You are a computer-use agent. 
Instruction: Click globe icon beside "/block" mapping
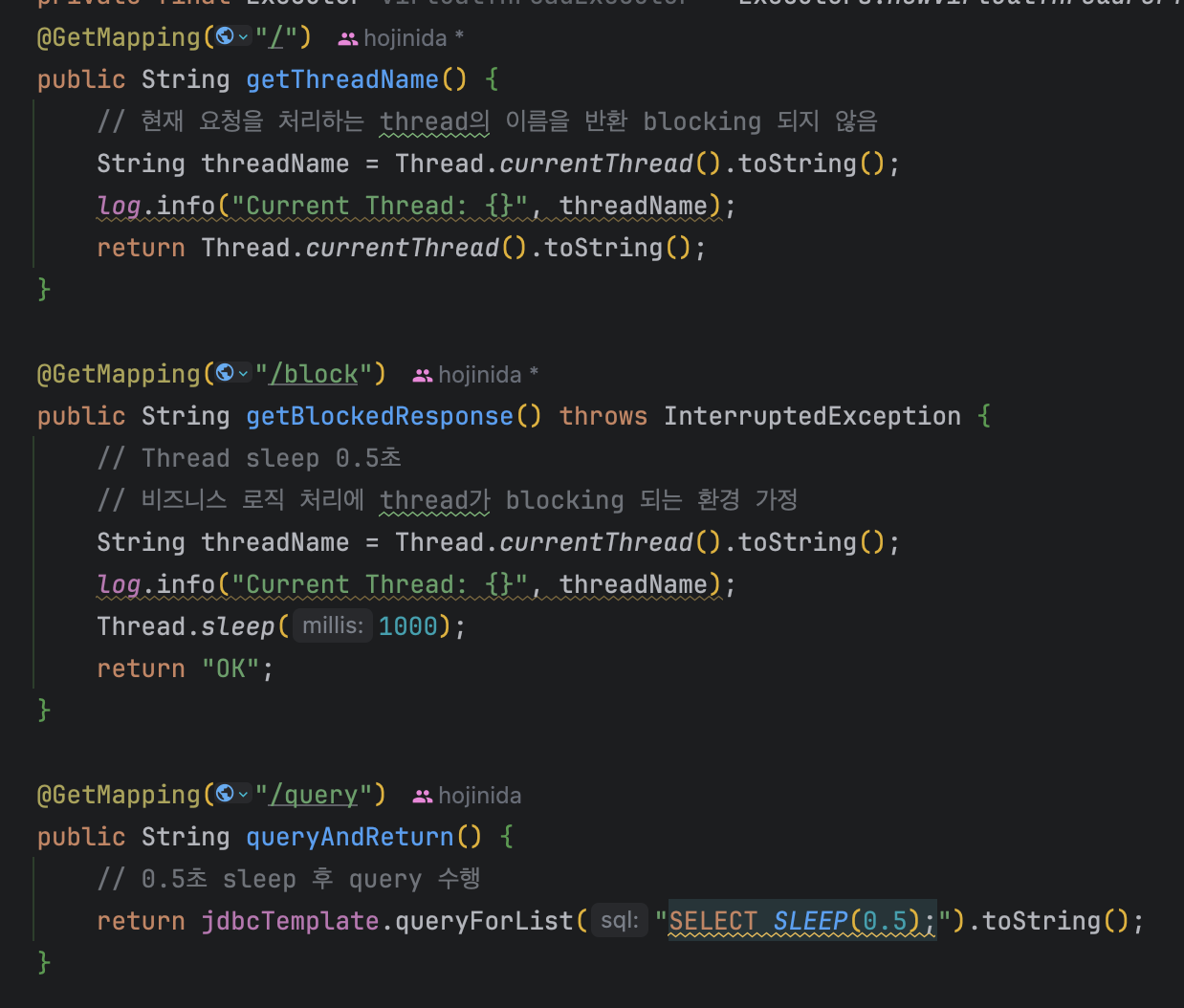[x=225, y=373]
